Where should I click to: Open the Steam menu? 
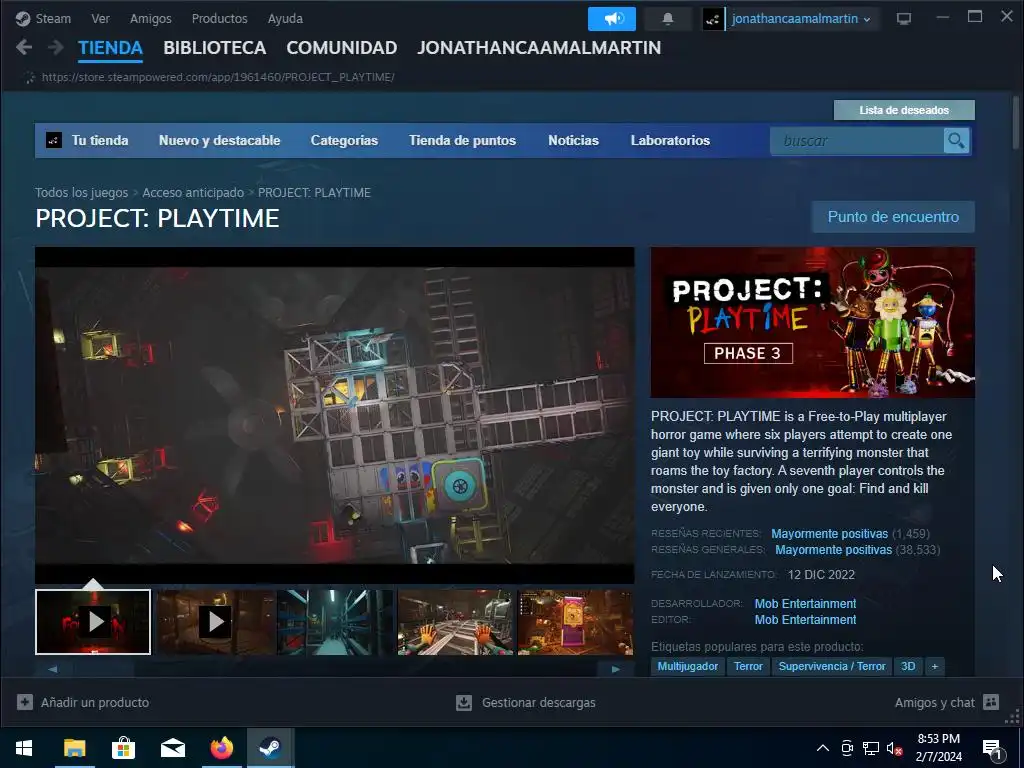tap(53, 18)
